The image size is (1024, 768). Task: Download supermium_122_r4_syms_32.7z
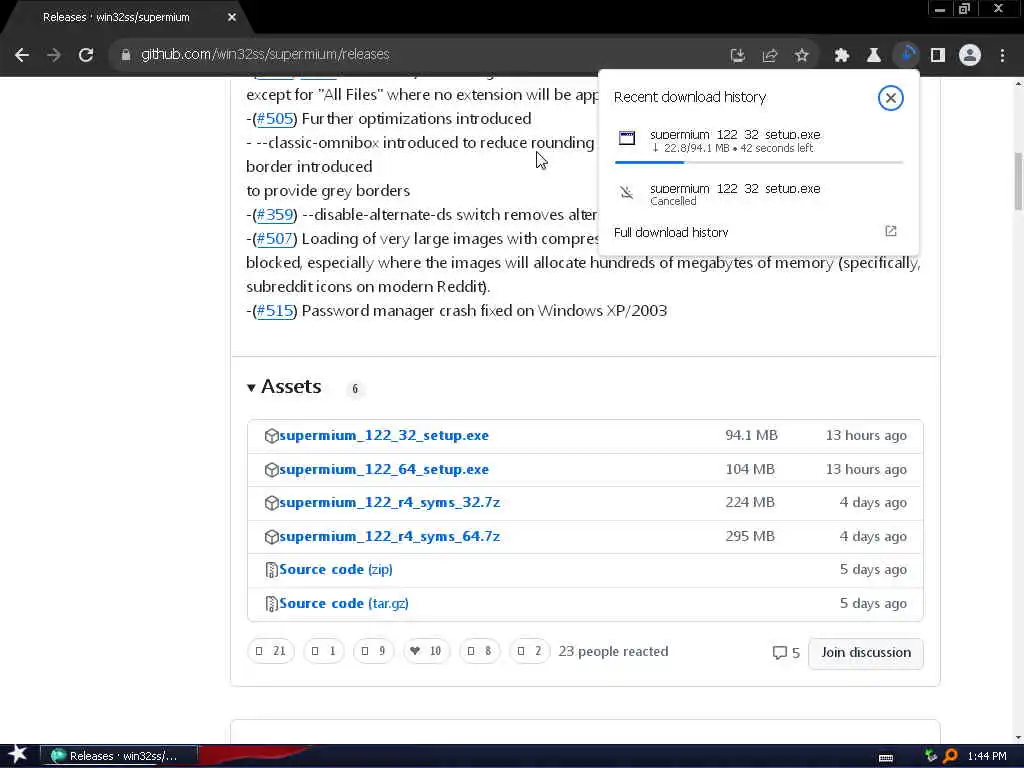[x=390, y=503]
